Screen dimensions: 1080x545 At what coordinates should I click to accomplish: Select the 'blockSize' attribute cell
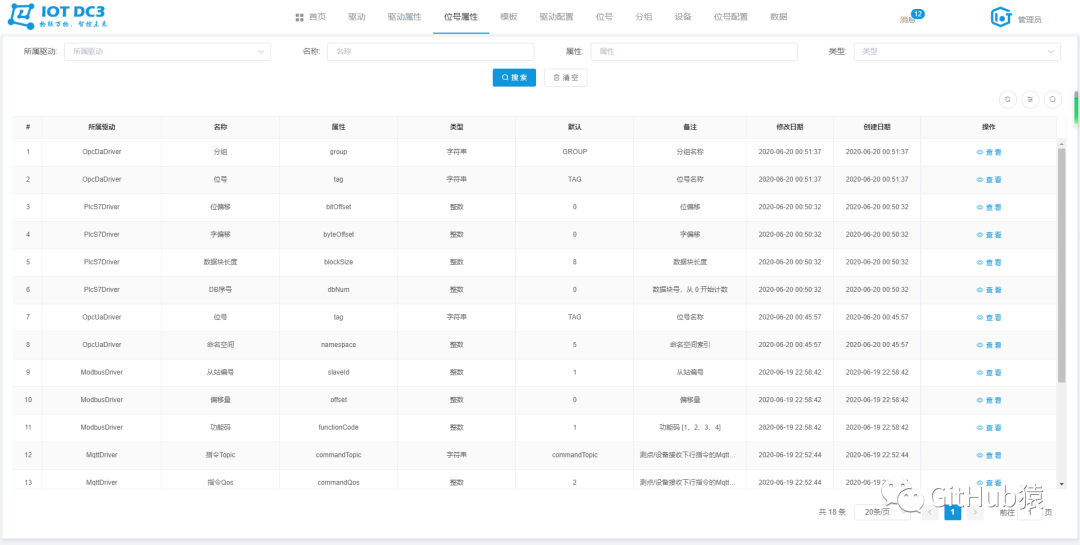338,262
